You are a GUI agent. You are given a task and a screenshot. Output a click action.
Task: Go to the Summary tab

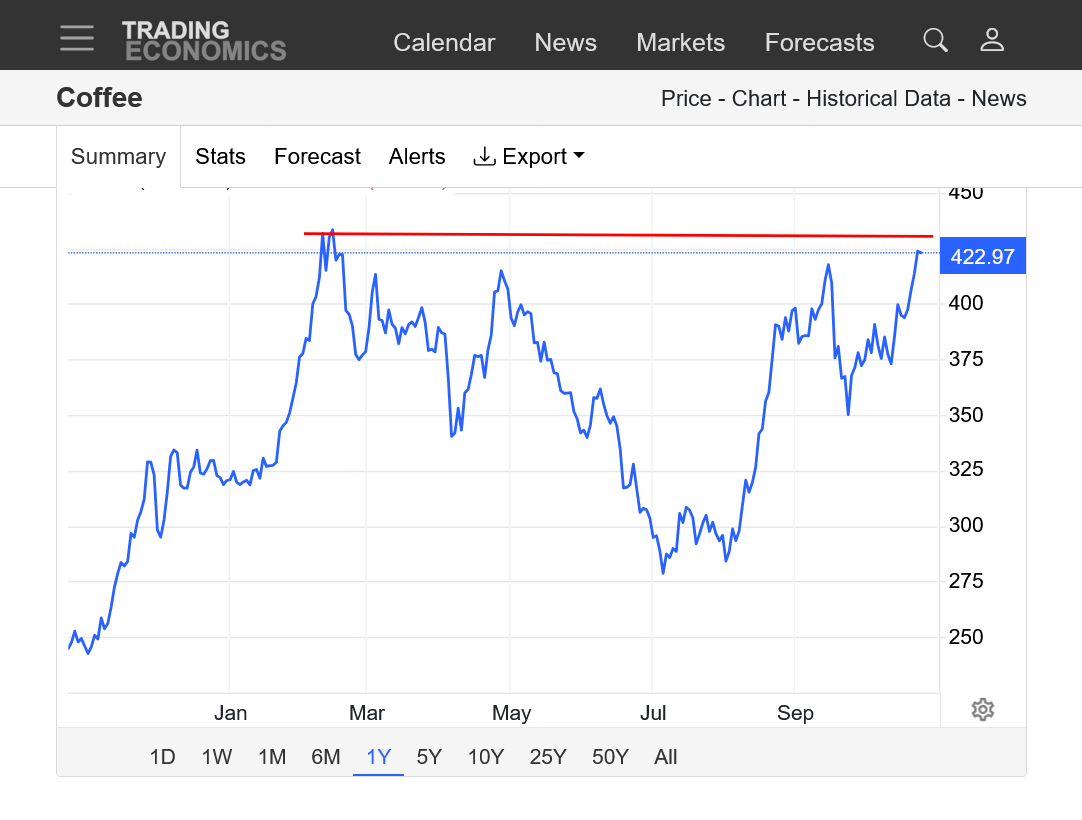pyautogui.click(x=118, y=157)
